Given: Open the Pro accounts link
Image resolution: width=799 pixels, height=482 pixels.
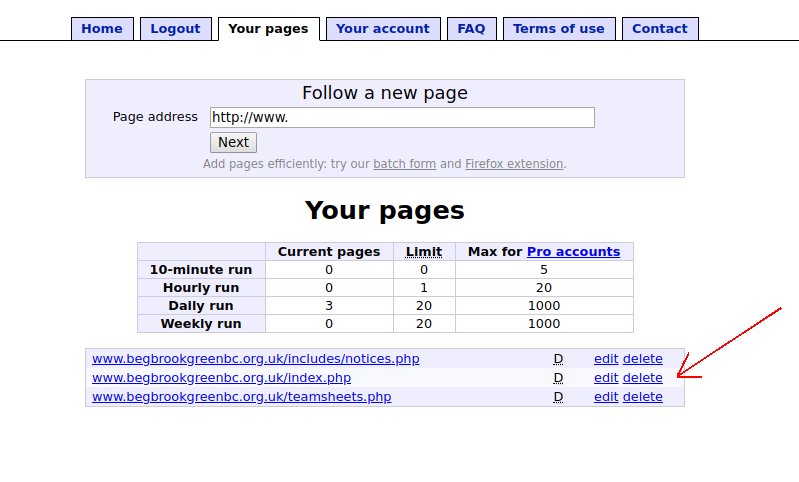Looking at the screenshot, I should 573,252.
